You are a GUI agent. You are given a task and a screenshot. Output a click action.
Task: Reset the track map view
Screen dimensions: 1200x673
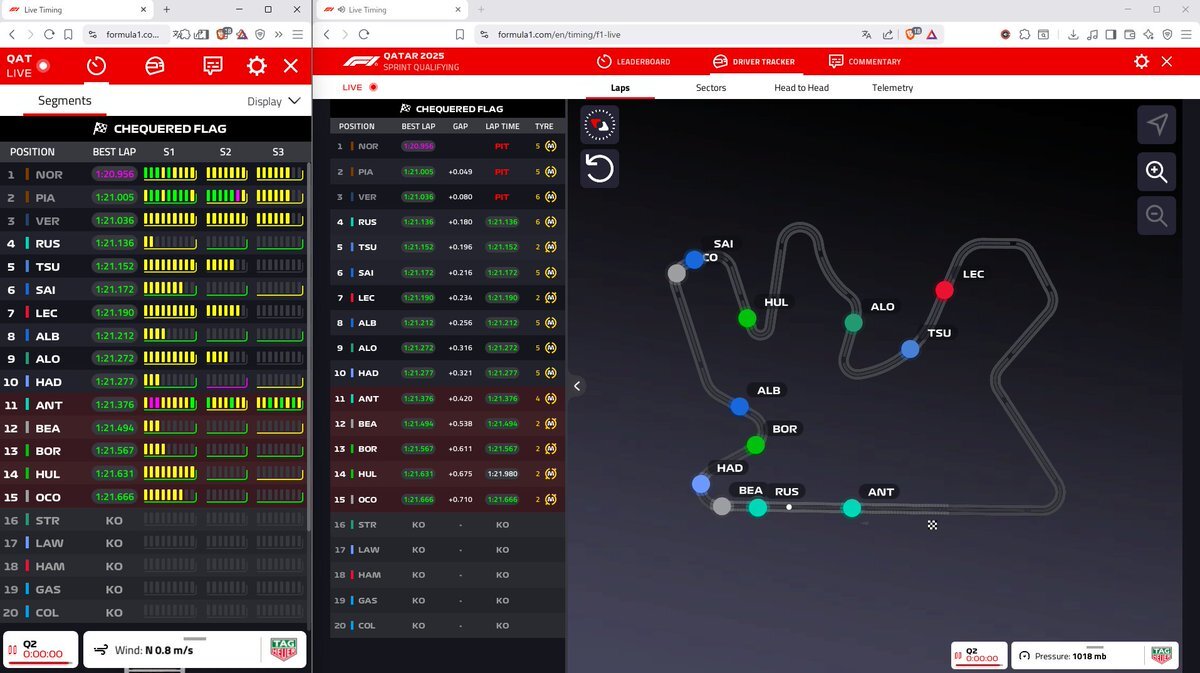[599, 168]
